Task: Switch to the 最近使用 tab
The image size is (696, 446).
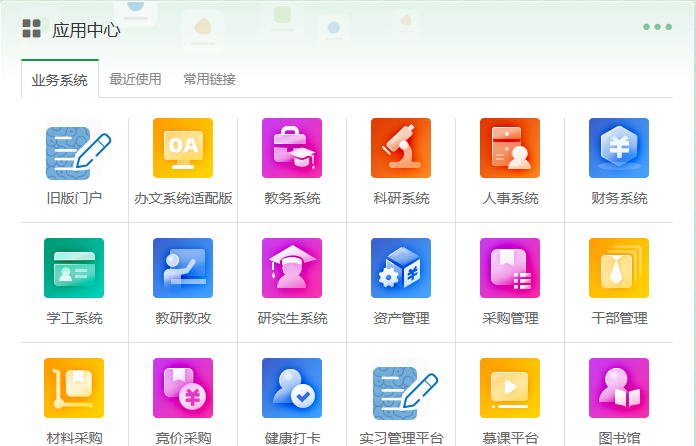Action: coord(135,79)
